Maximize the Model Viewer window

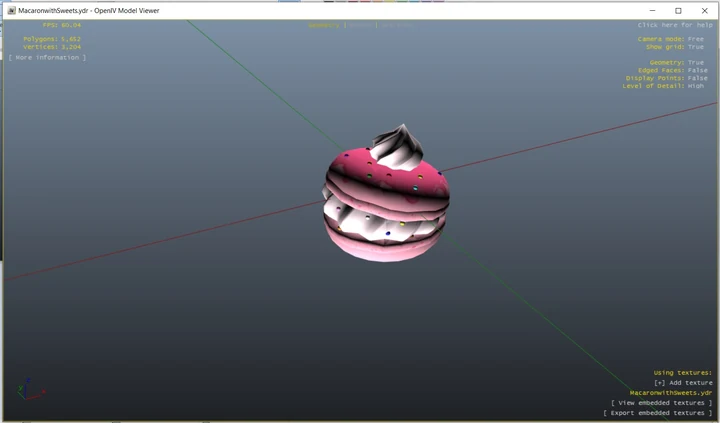678,11
